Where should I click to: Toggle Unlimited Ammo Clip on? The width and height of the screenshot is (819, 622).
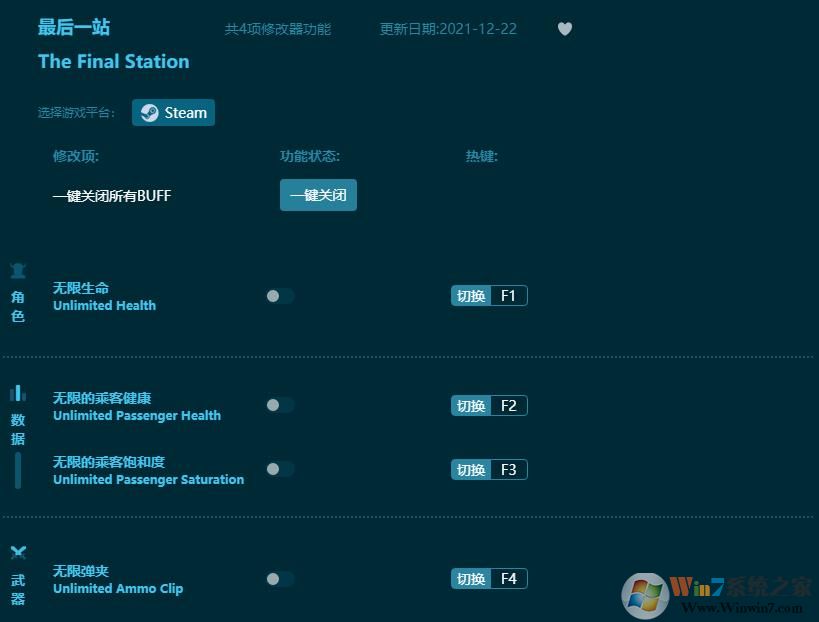pyautogui.click(x=279, y=579)
